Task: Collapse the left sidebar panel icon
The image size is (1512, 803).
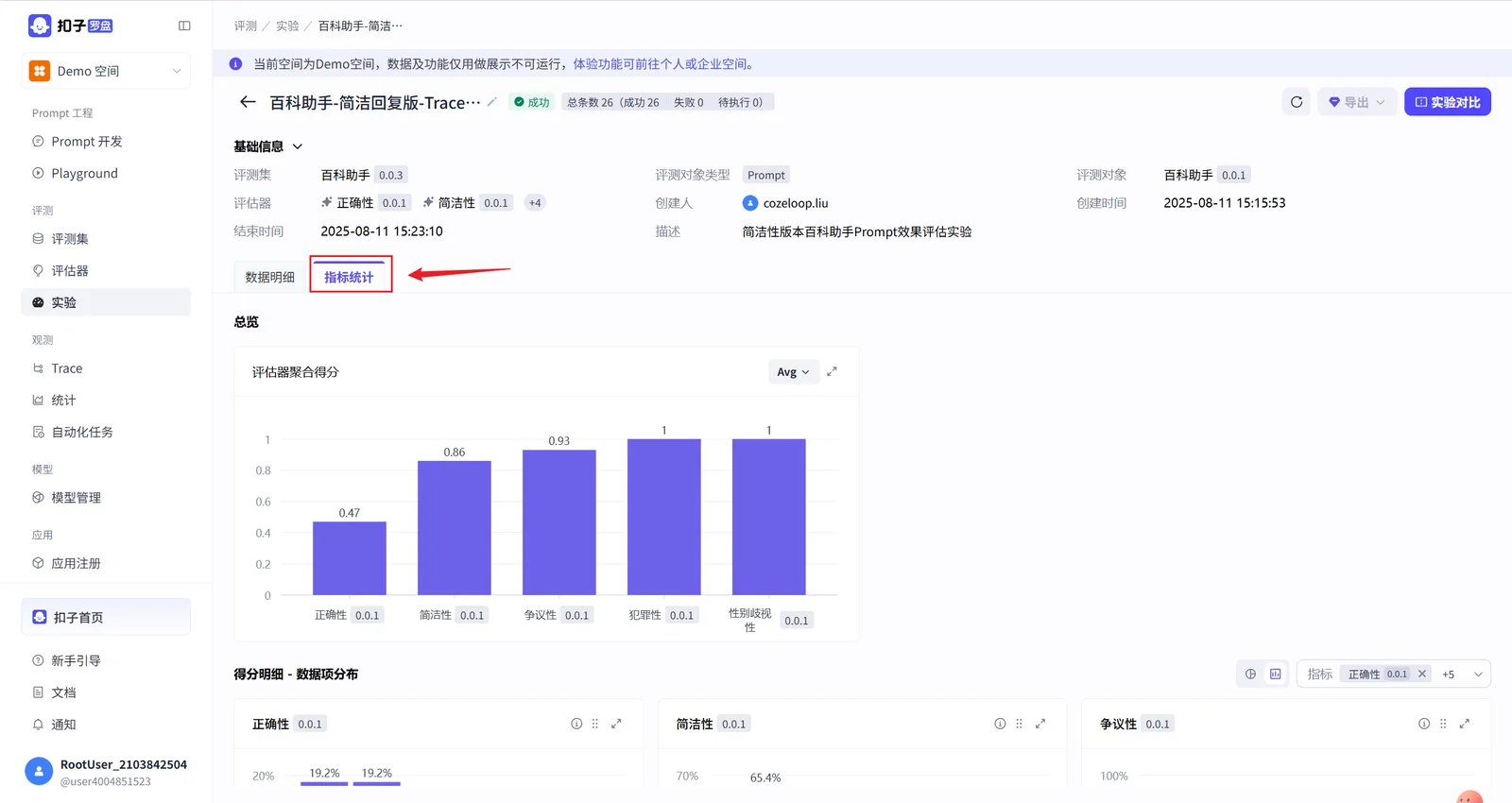Action: tap(184, 26)
